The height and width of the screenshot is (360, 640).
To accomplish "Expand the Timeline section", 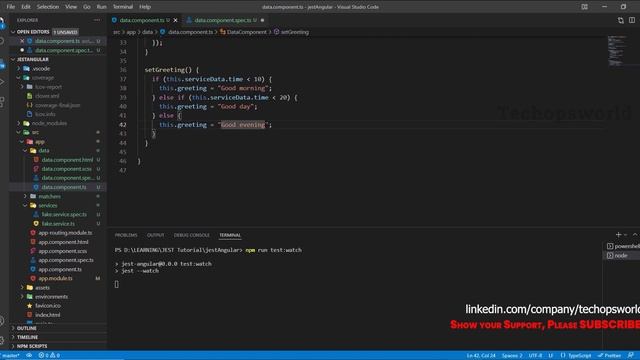I will (x=28, y=337).
